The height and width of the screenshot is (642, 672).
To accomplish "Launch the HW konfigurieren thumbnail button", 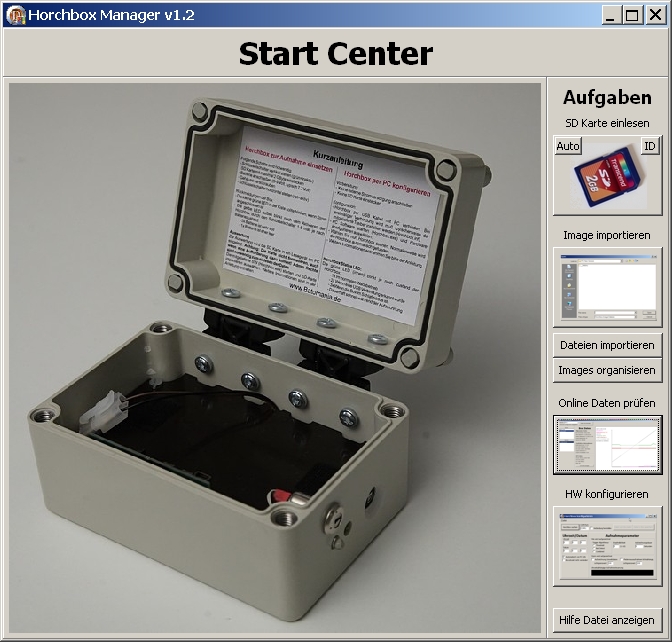I will click(x=607, y=545).
